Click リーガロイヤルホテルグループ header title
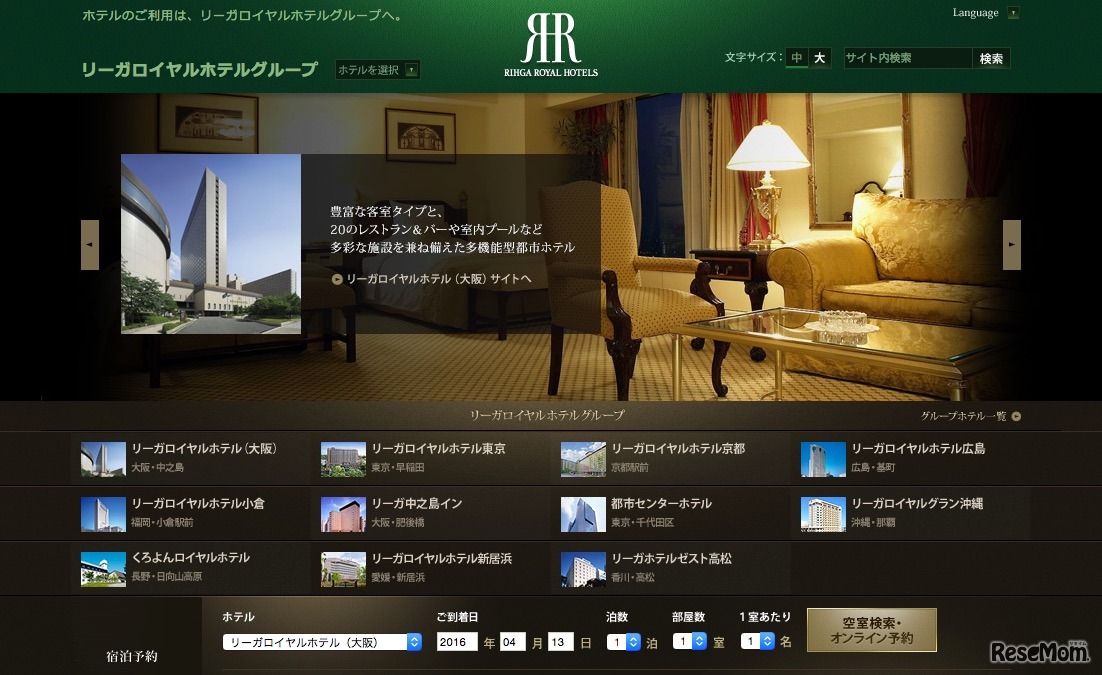 pos(200,70)
